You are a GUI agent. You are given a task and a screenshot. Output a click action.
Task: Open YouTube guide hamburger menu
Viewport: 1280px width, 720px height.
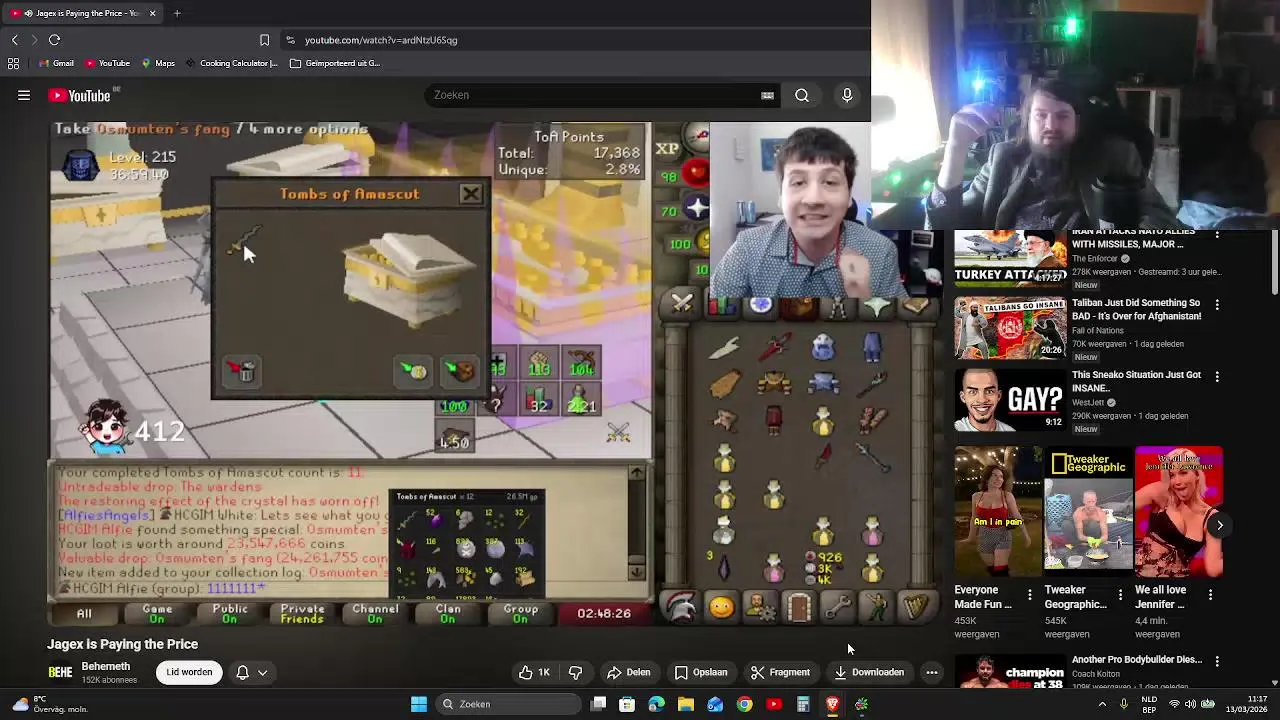coord(24,95)
